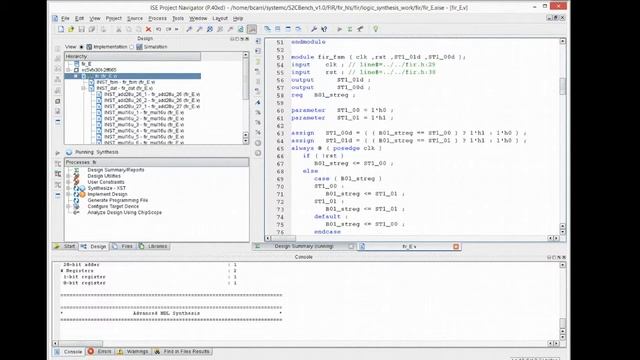Switch to the Files tab
Viewport: 640px width, 360px height.
pyautogui.click(x=123, y=247)
